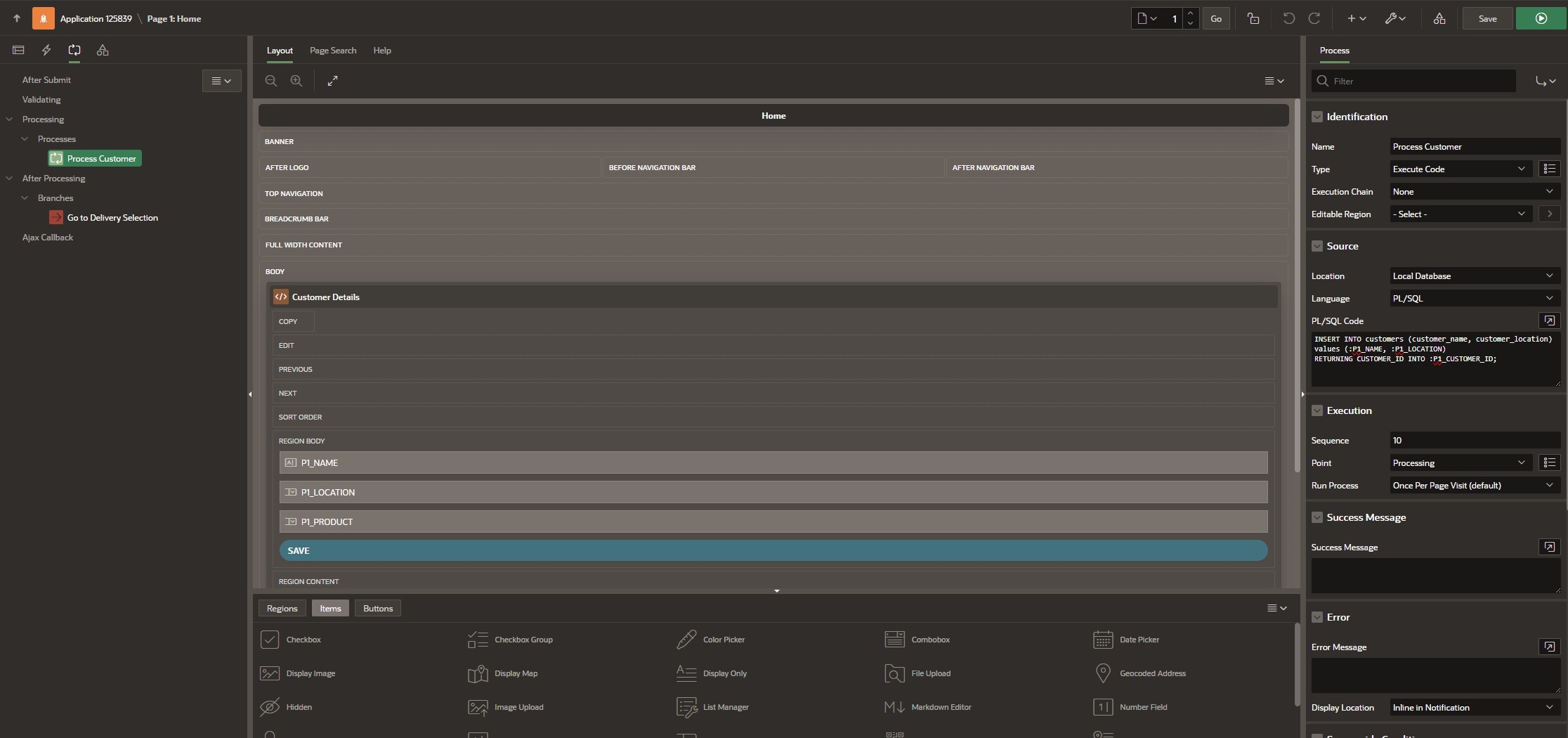Switch to the Help tab
The width and height of the screenshot is (1568, 738).
pyautogui.click(x=382, y=51)
